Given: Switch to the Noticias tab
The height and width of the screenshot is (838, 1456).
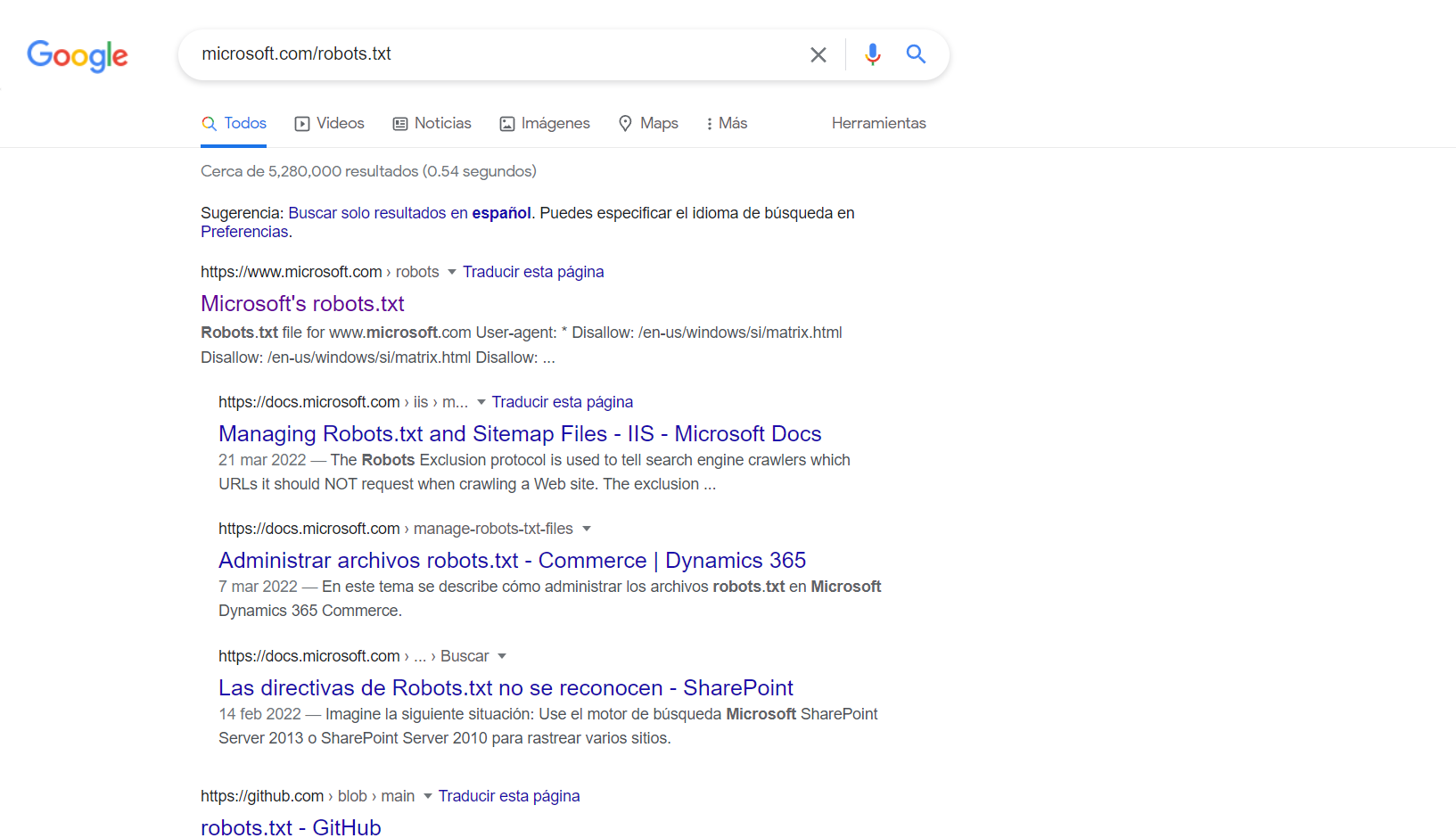Looking at the screenshot, I should coord(432,123).
